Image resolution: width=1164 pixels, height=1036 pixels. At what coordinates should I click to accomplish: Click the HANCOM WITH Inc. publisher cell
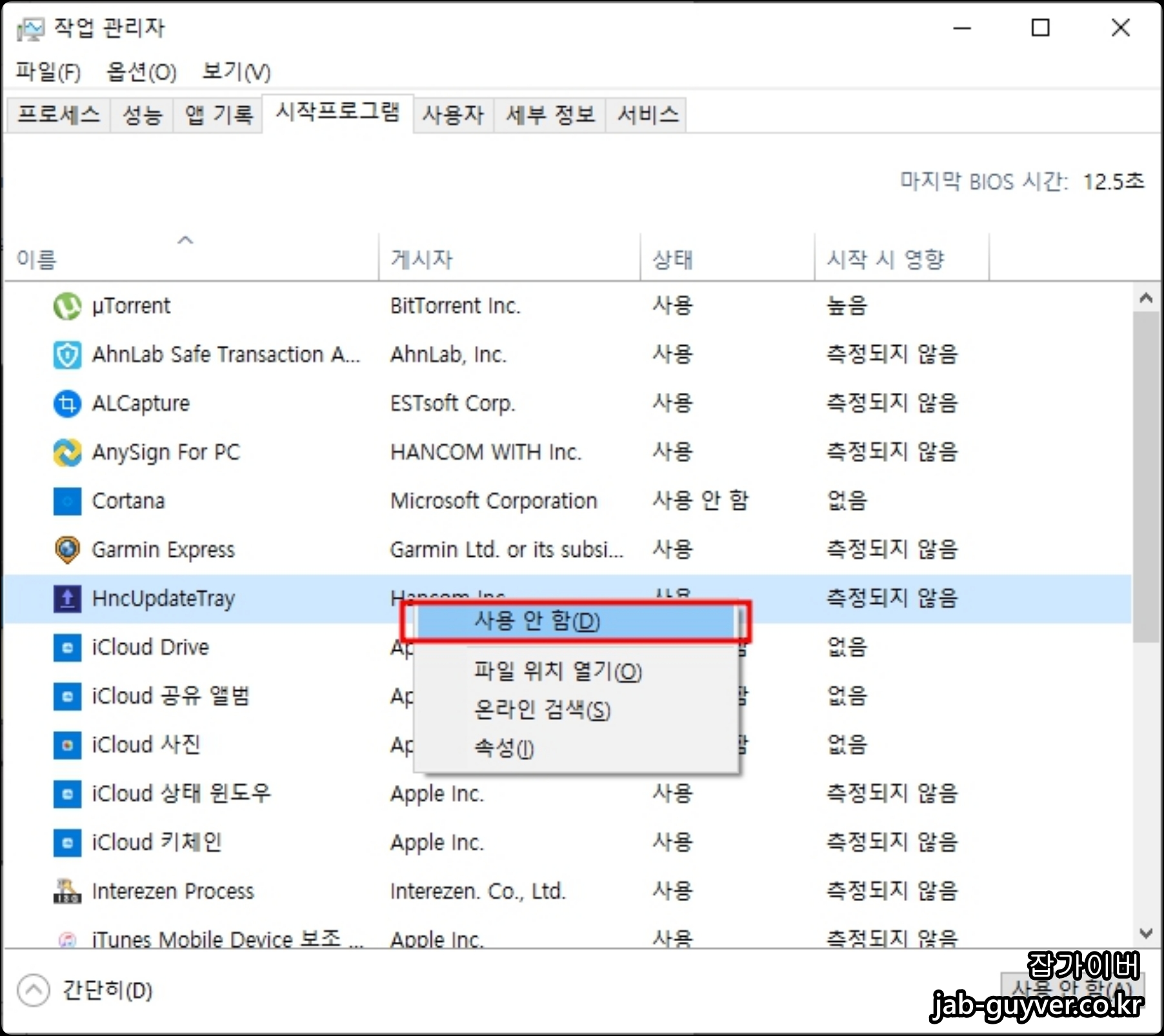(485, 452)
